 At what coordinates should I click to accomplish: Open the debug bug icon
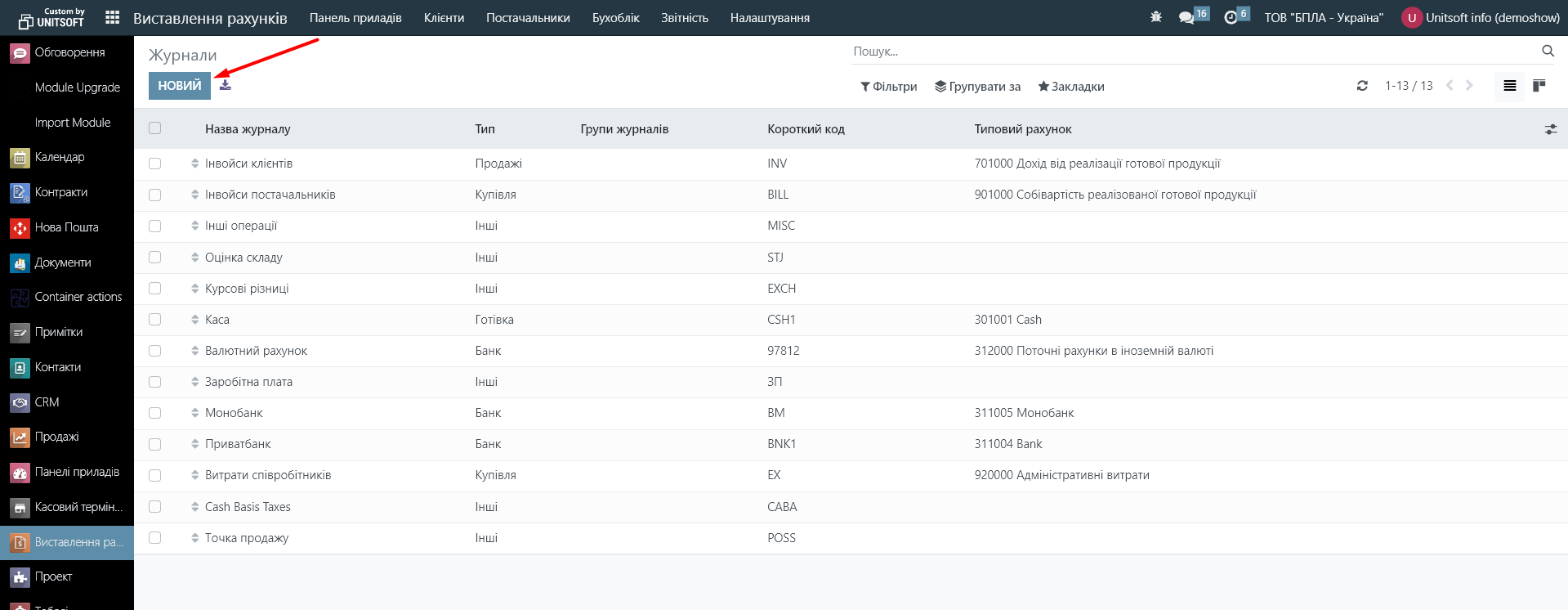click(1155, 17)
